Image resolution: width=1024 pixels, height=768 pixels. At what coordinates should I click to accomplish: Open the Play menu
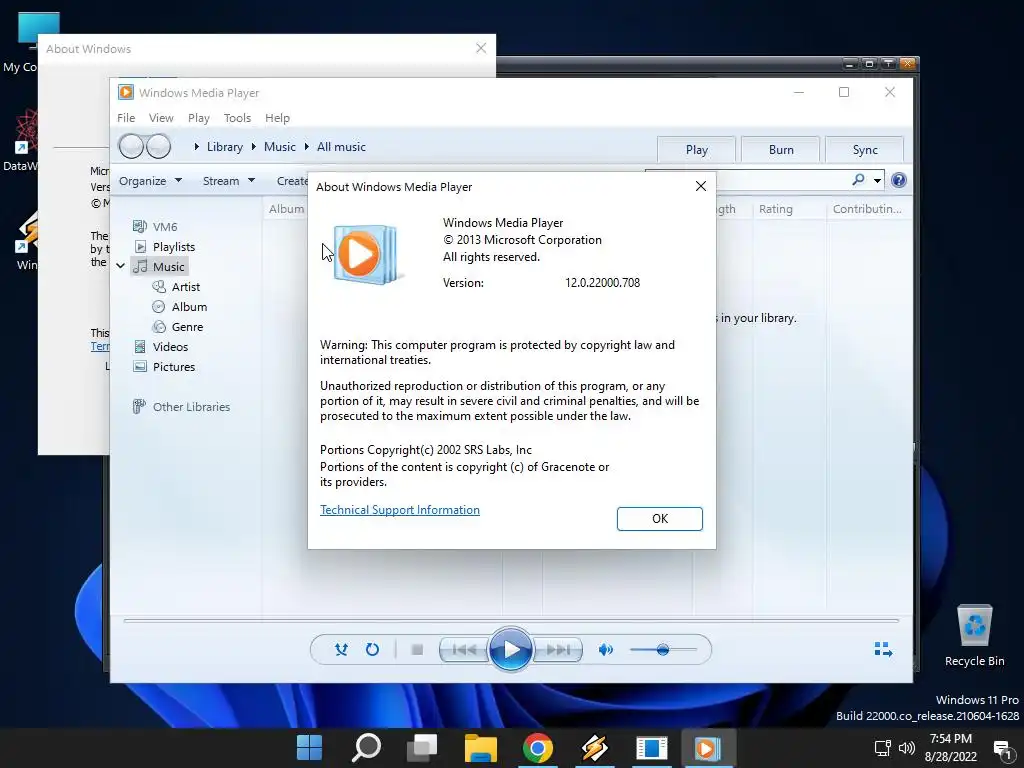point(199,118)
